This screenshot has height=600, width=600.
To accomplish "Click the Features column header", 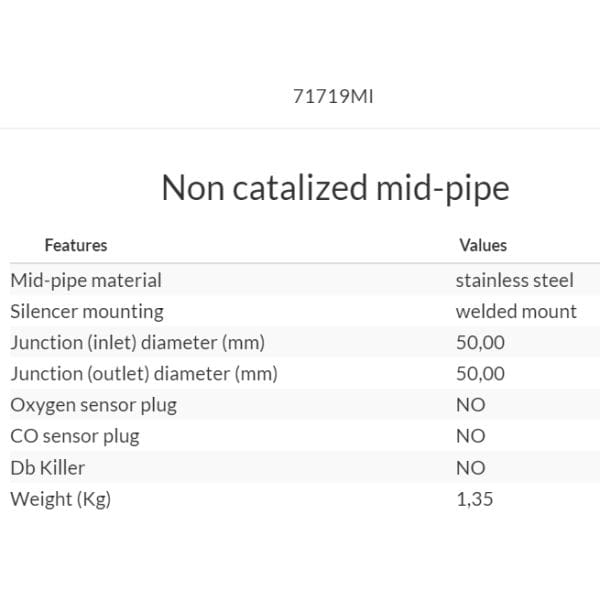I will 76,245.
